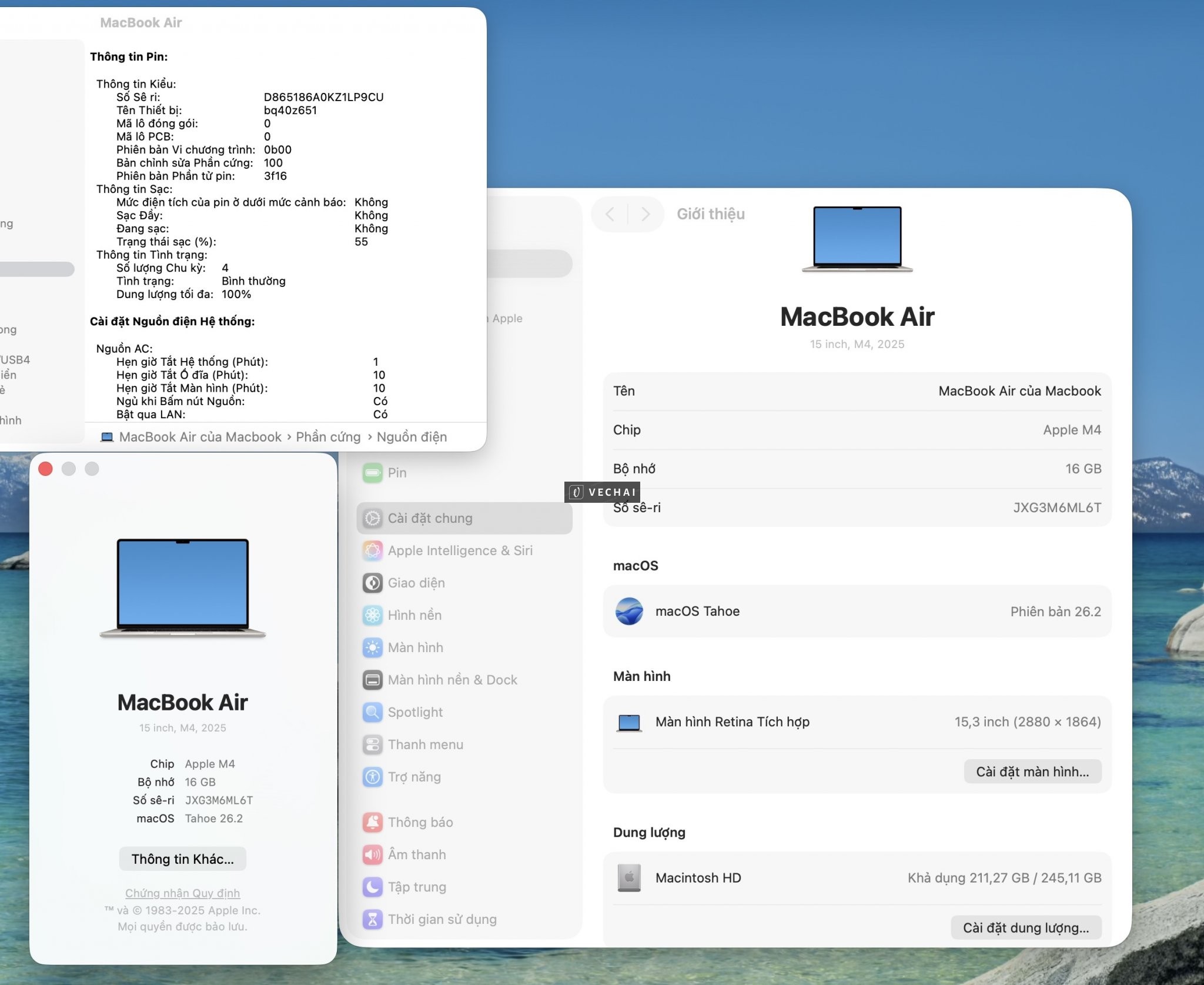Select the Màn hình display settings icon
The height and width of the screenshot is (985, 1204).
coord(373,647)
